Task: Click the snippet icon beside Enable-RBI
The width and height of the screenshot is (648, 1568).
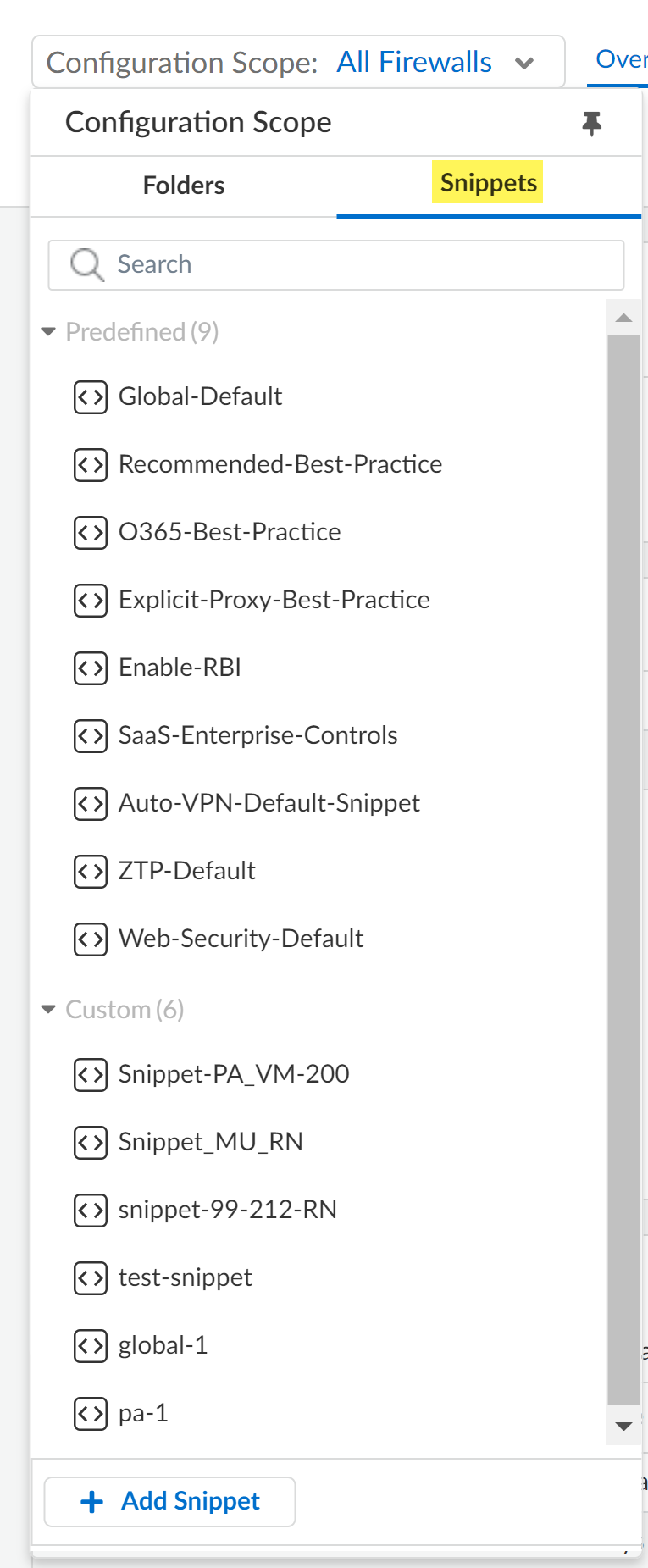Action: pyautogui.click(x=91, y=668)
